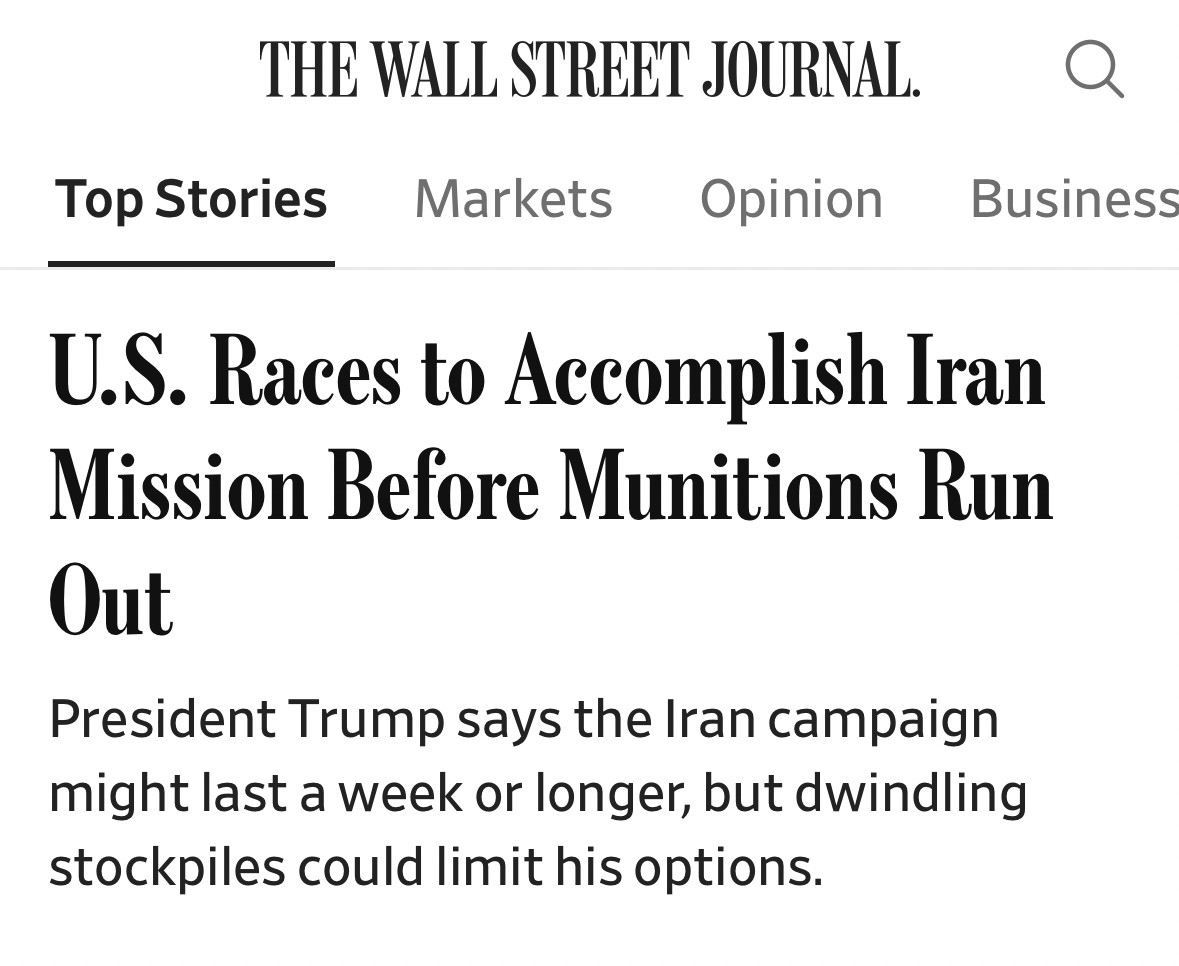This screenshot has width=1179, height=966.
Task: Click the President Trump summary paragraph
Action: pyautogui.click(x=537, y=793)
